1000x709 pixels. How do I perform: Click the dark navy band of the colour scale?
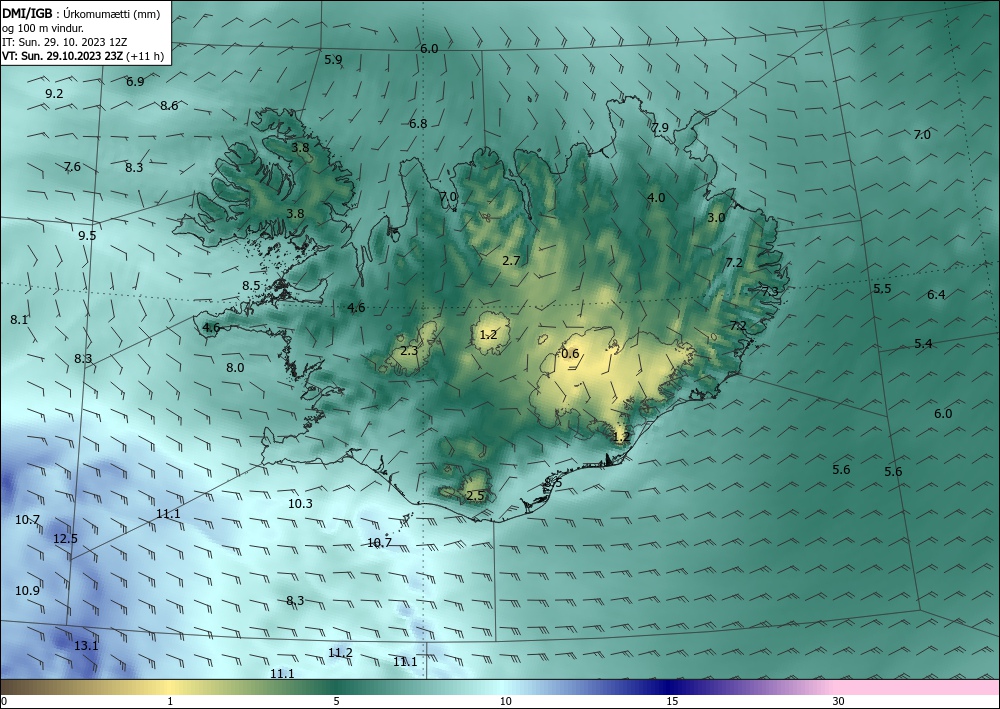coord(670,687)
